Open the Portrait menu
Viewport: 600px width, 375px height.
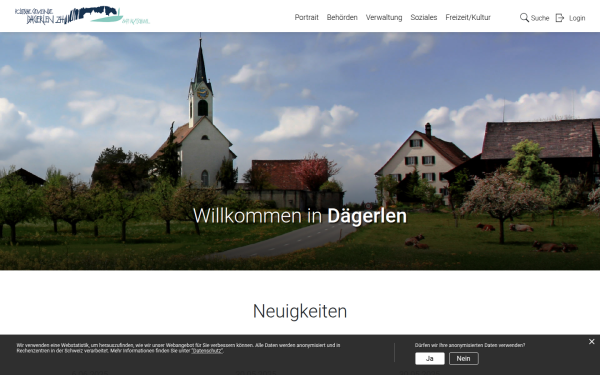coord(307,18)
